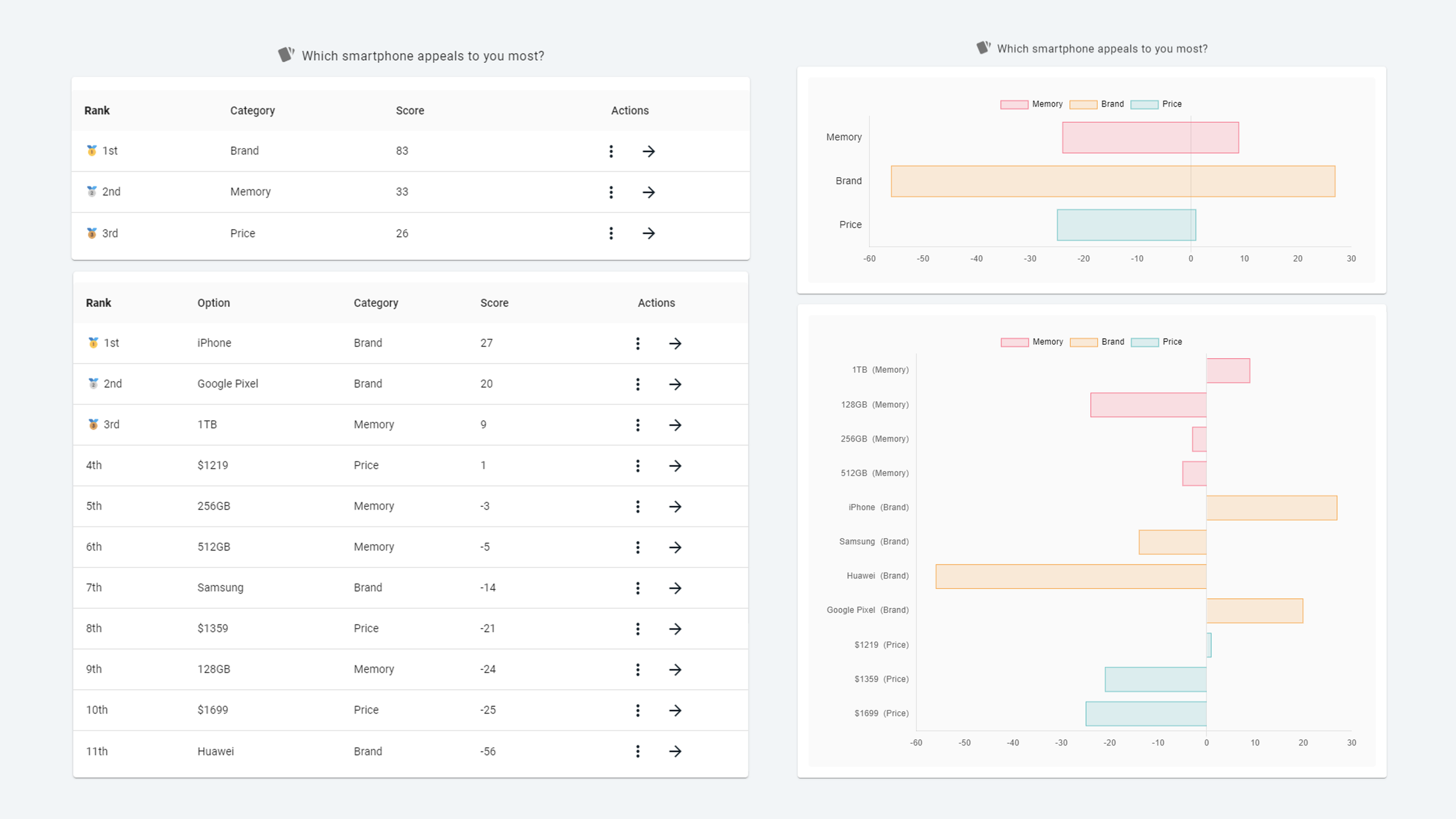Click the Google Pixel (Brand) bar in chart

1254,610
